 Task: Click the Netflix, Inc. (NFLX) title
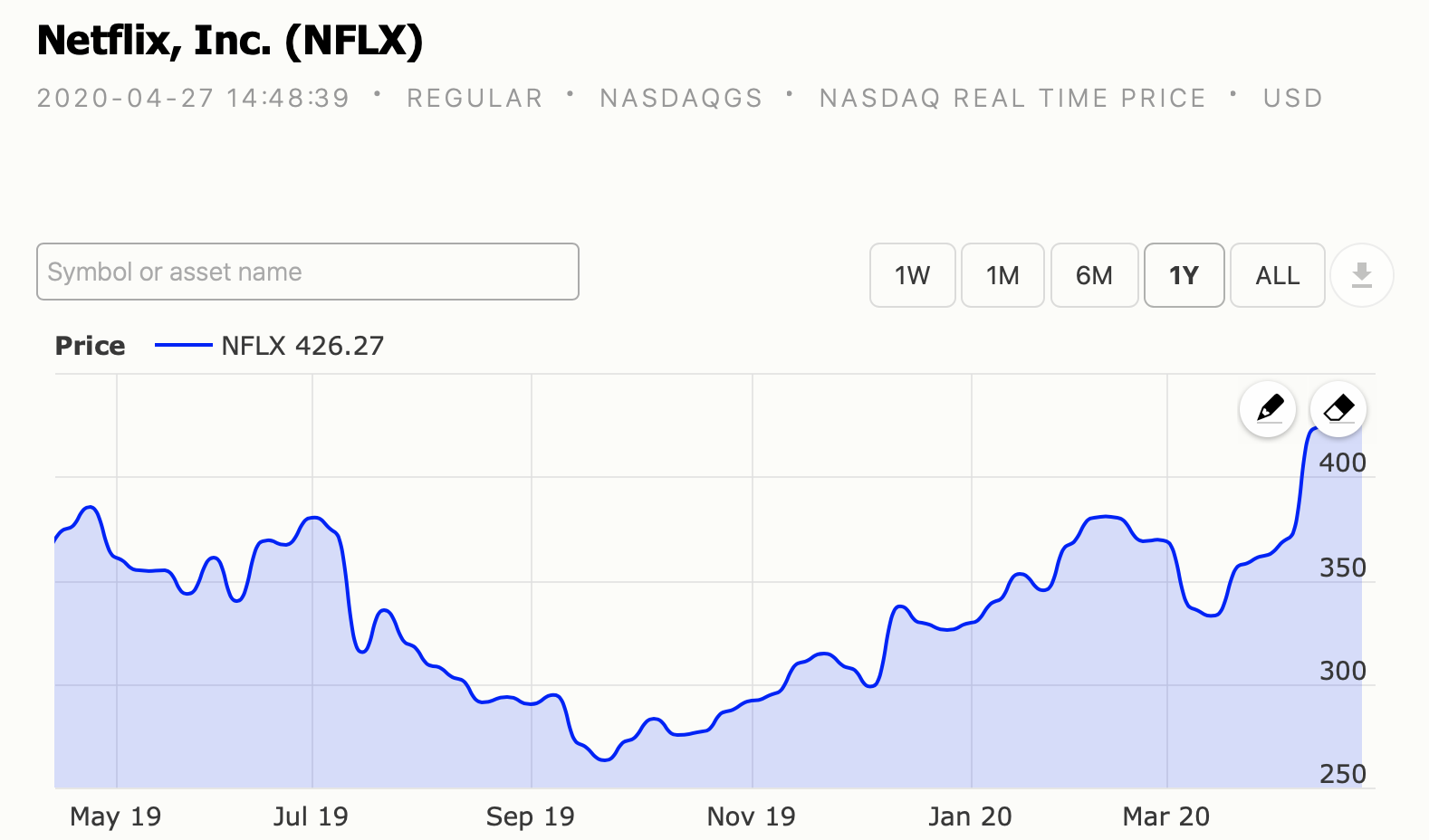(230, 41)
